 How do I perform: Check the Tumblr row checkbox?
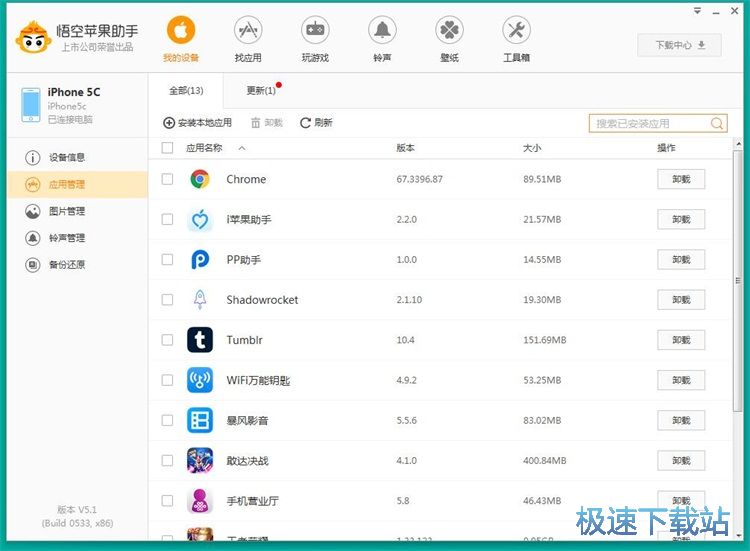pos(167,340)
